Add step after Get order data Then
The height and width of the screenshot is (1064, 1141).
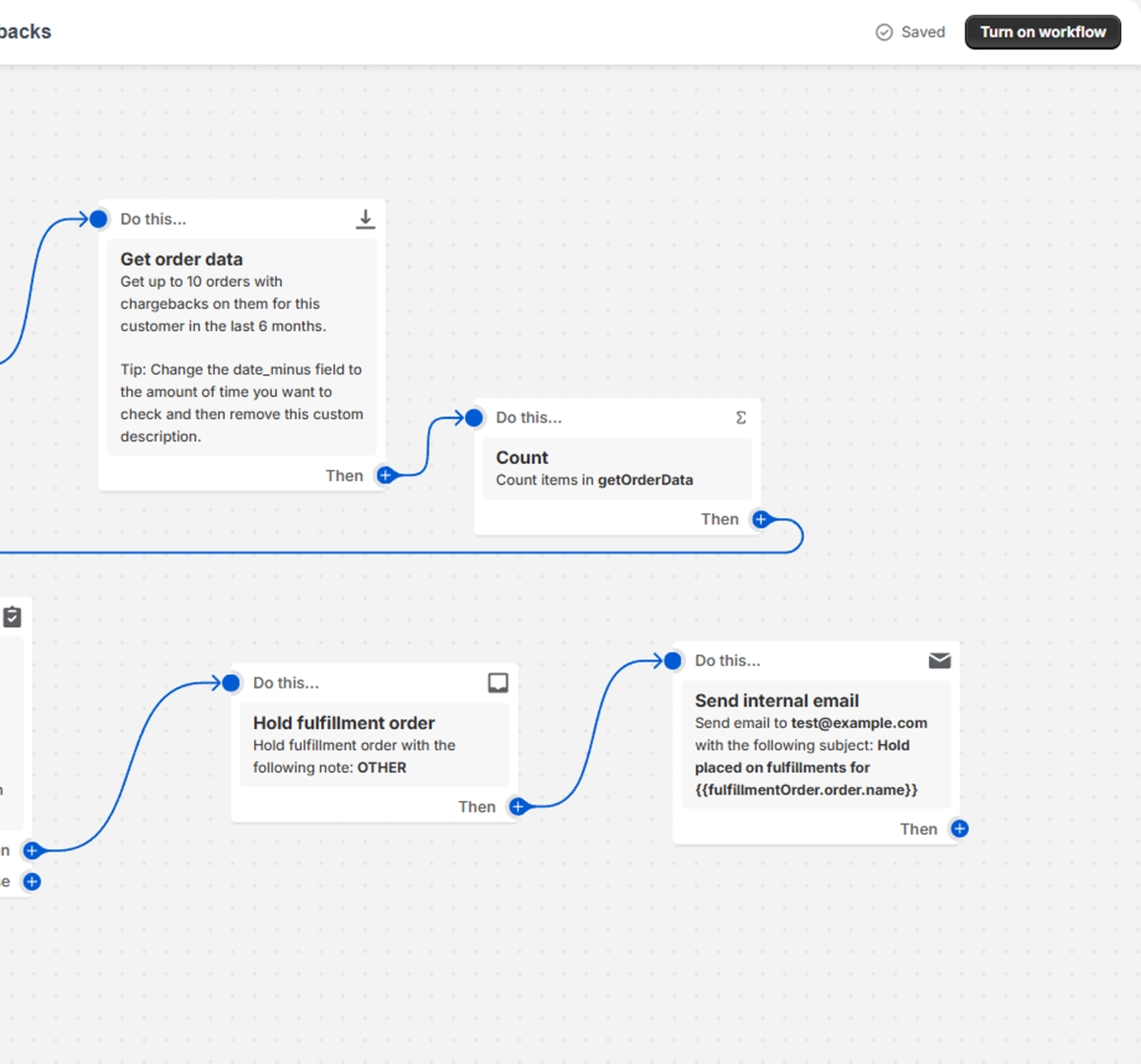[x=386, y=476]
